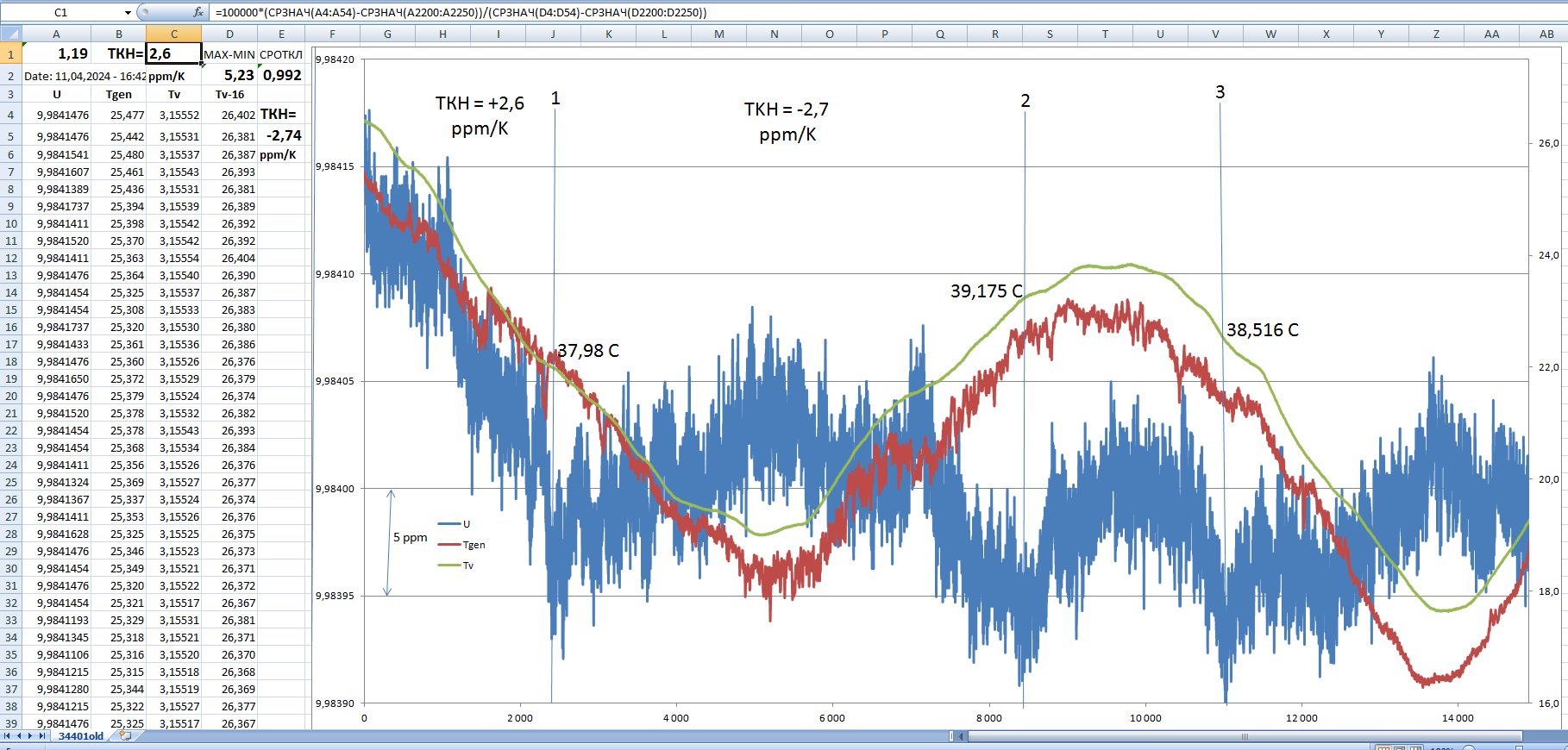Go to next sheet with navigation arrow
Screen dimensions: 1568x750
click(x=30, y=736)
